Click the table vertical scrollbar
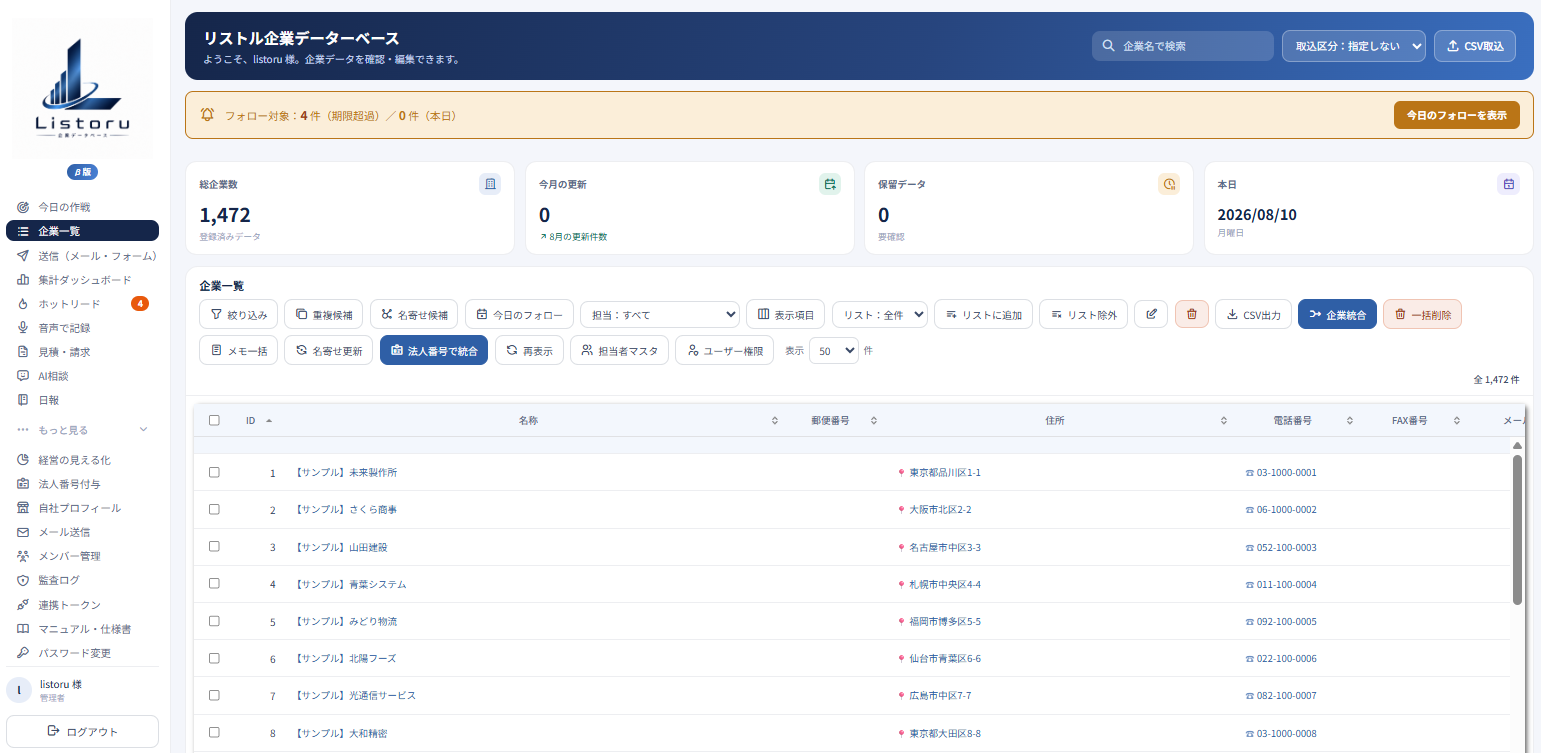1541x753 pixels. pos(1517,530)
